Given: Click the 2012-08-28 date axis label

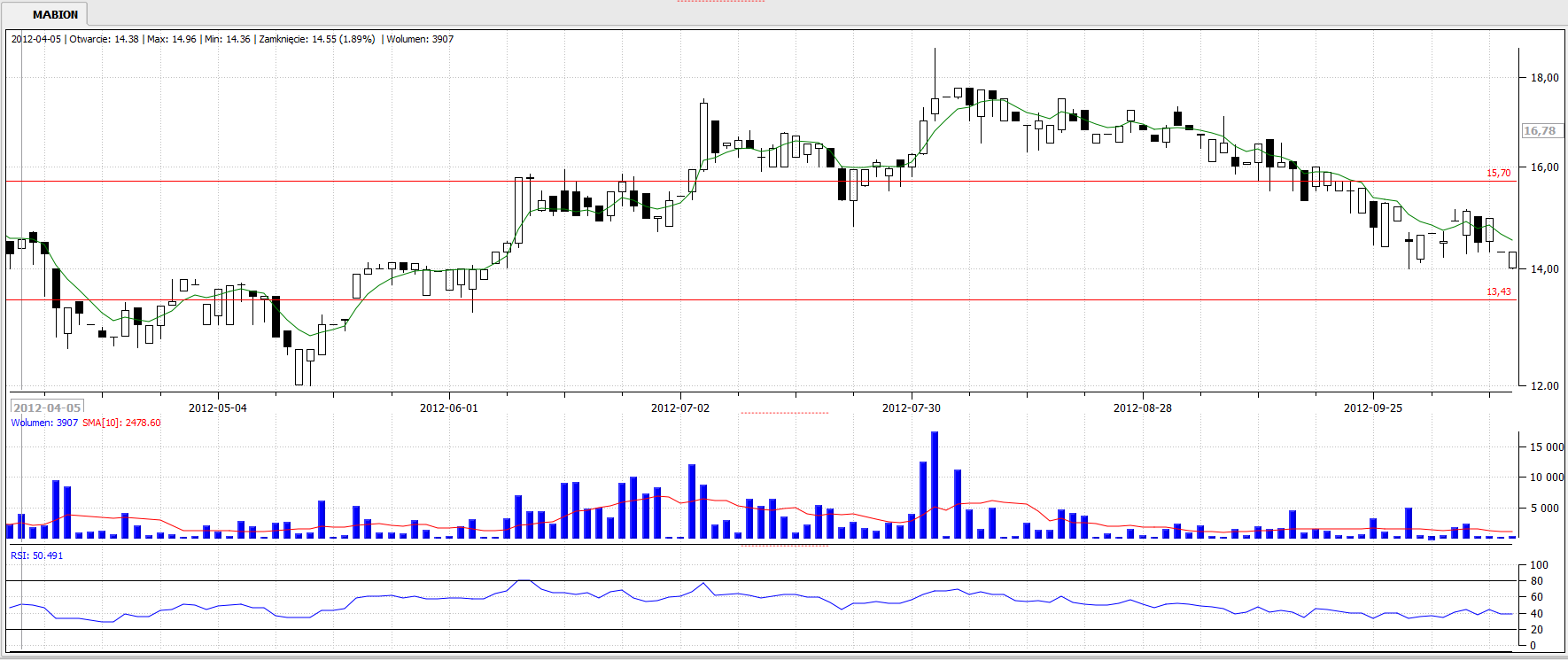Looking at the screenshot, I should (1142, 408).
